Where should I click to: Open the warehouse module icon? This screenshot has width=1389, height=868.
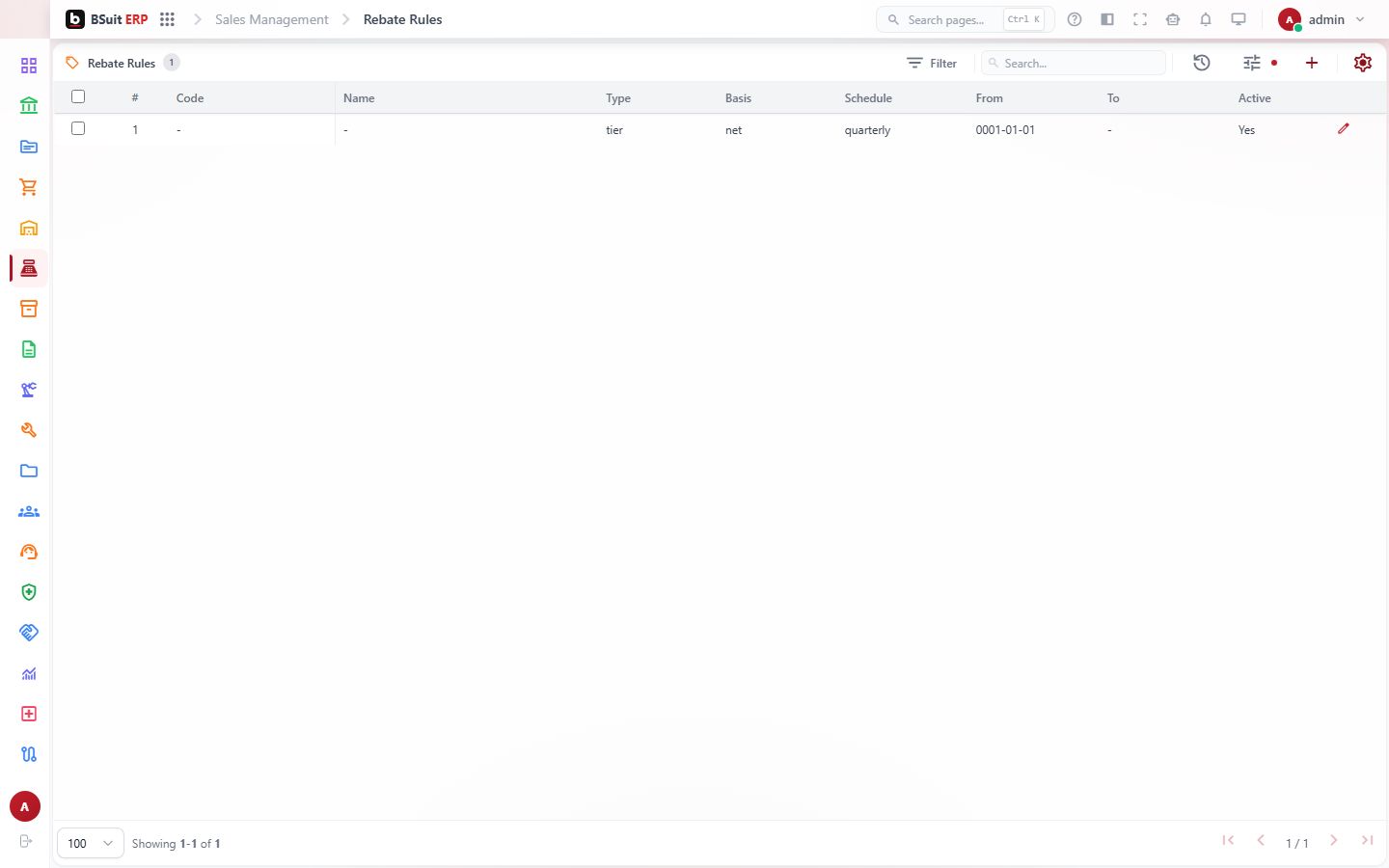[29, 228]
